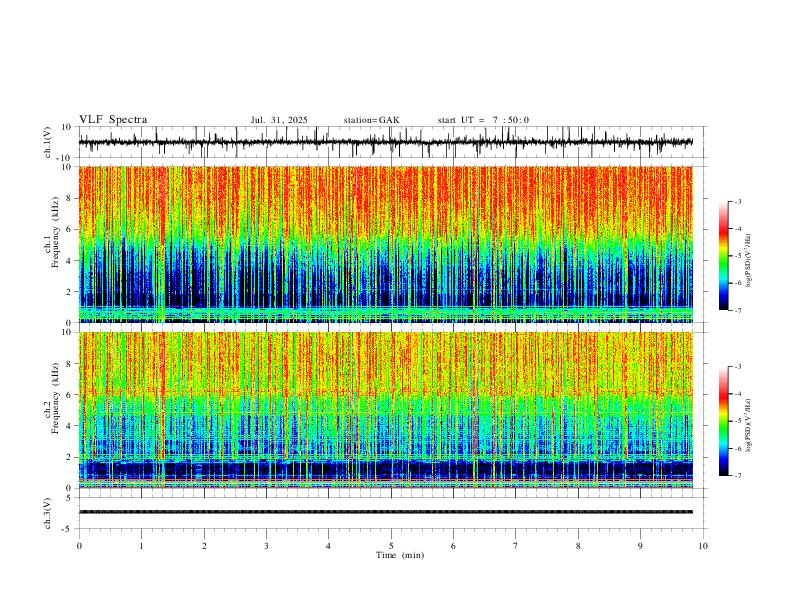
Task: Click the VLF Spectra title text
Action: [x=113, y=120]
